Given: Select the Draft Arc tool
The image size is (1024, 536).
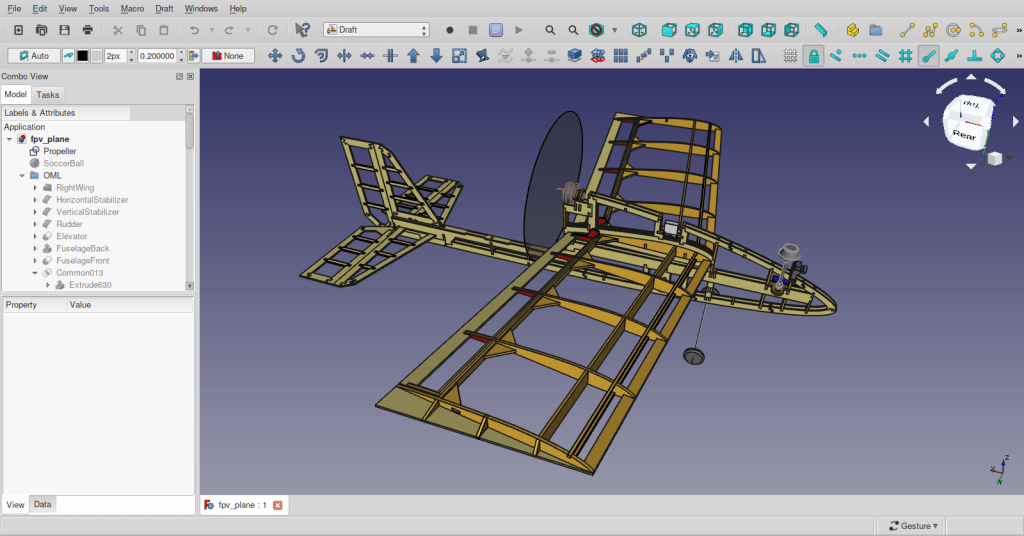Looking at the screenshot, I should tap(976, 30).
